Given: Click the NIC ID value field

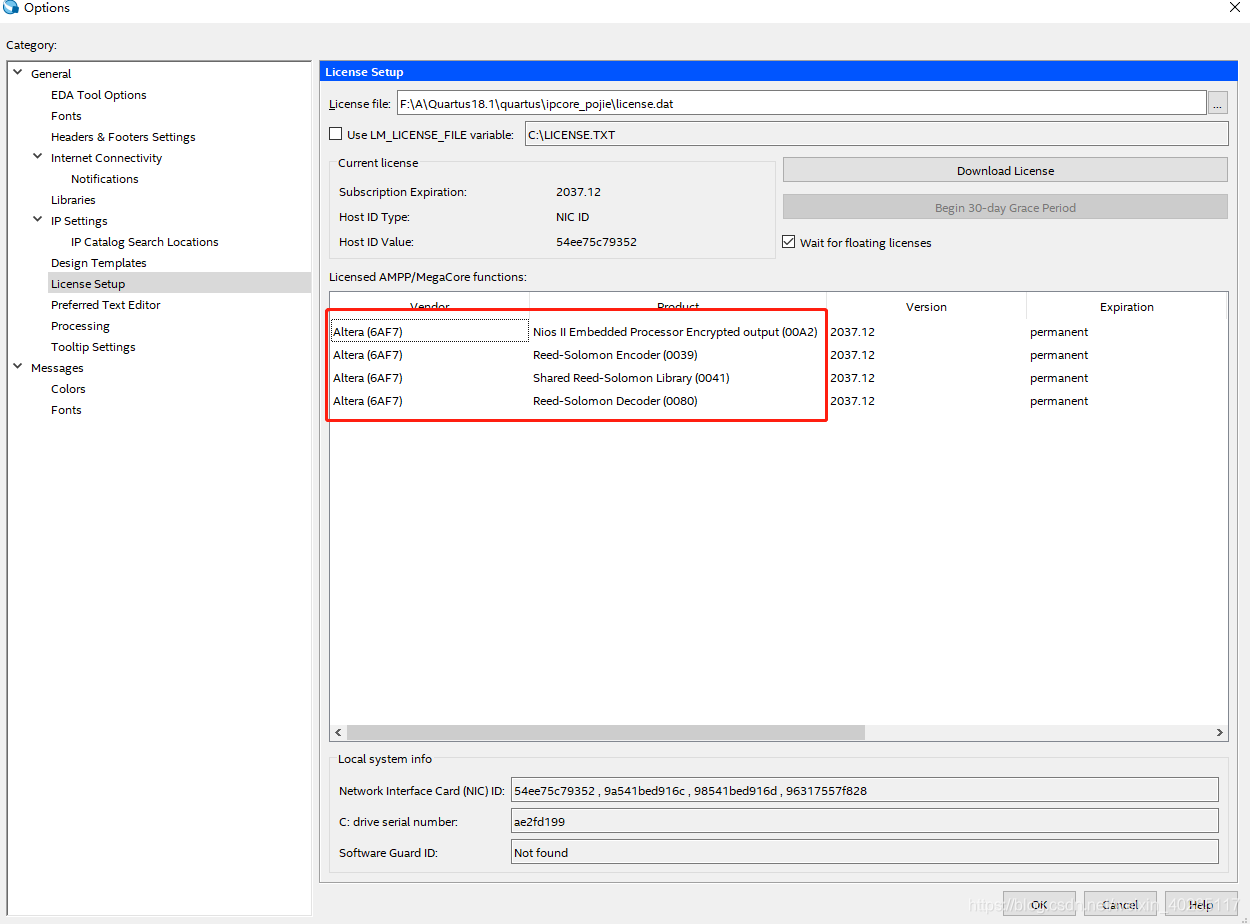Looking at the screenshot, I should (x=864, y=790).
